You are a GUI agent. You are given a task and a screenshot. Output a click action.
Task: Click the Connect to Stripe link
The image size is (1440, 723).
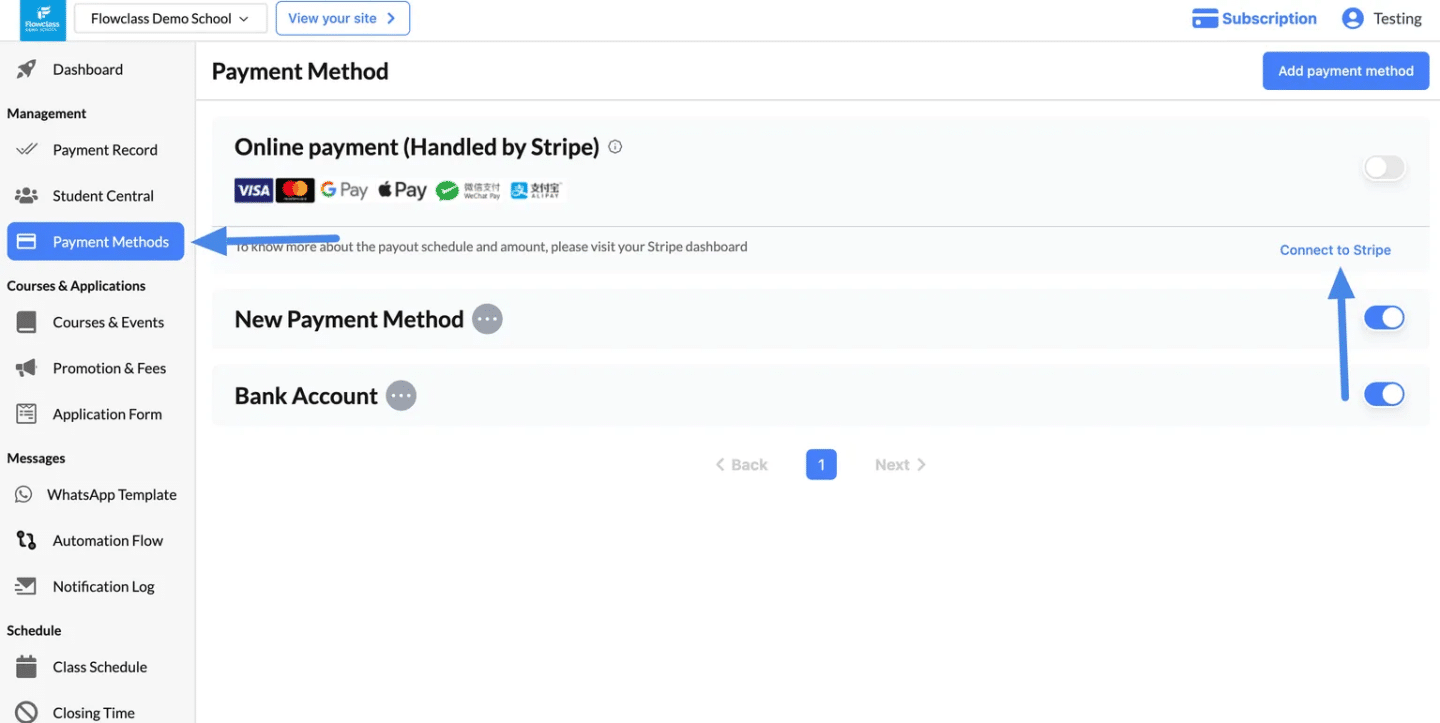tap(1335, 250)
